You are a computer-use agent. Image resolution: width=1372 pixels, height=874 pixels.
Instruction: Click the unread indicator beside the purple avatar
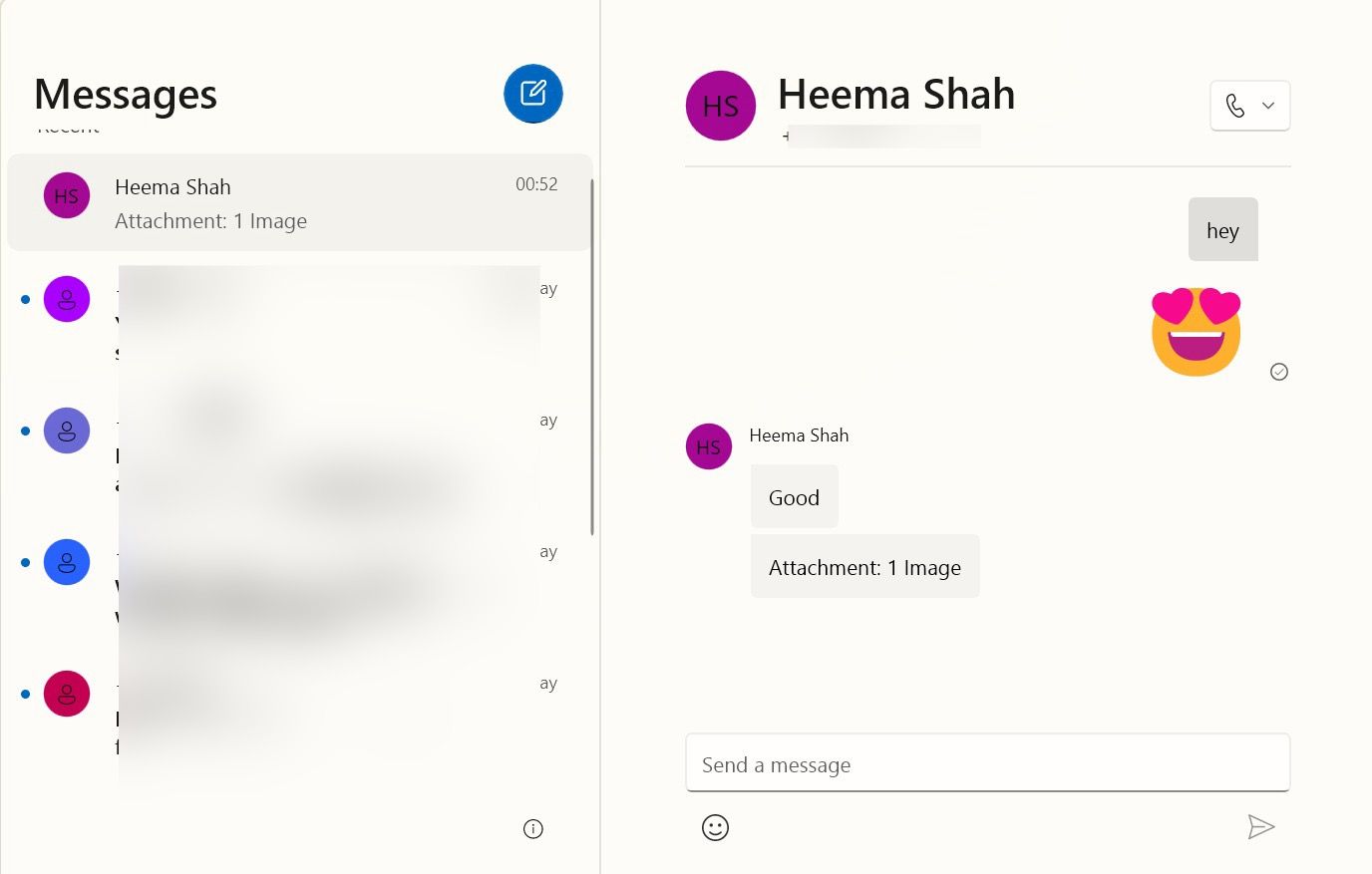(x=24, y=298)
